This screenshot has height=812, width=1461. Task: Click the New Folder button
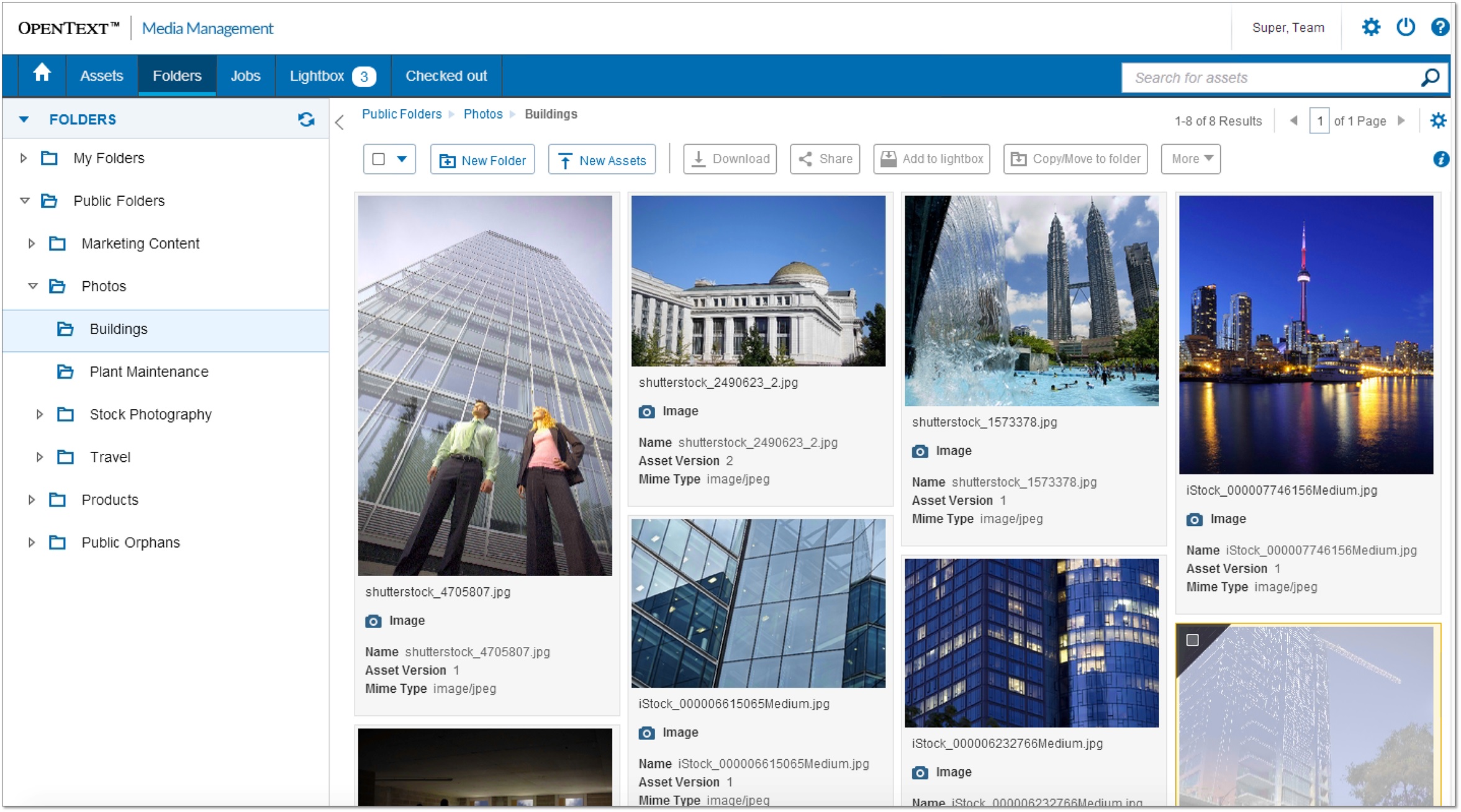click(x=482, y=160)
